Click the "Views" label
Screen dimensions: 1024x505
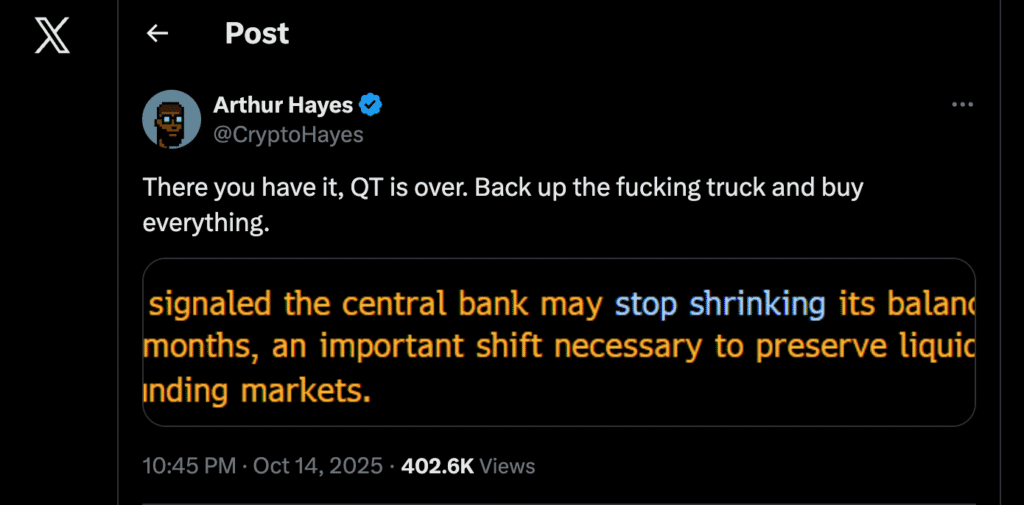[x=508, y=466]
